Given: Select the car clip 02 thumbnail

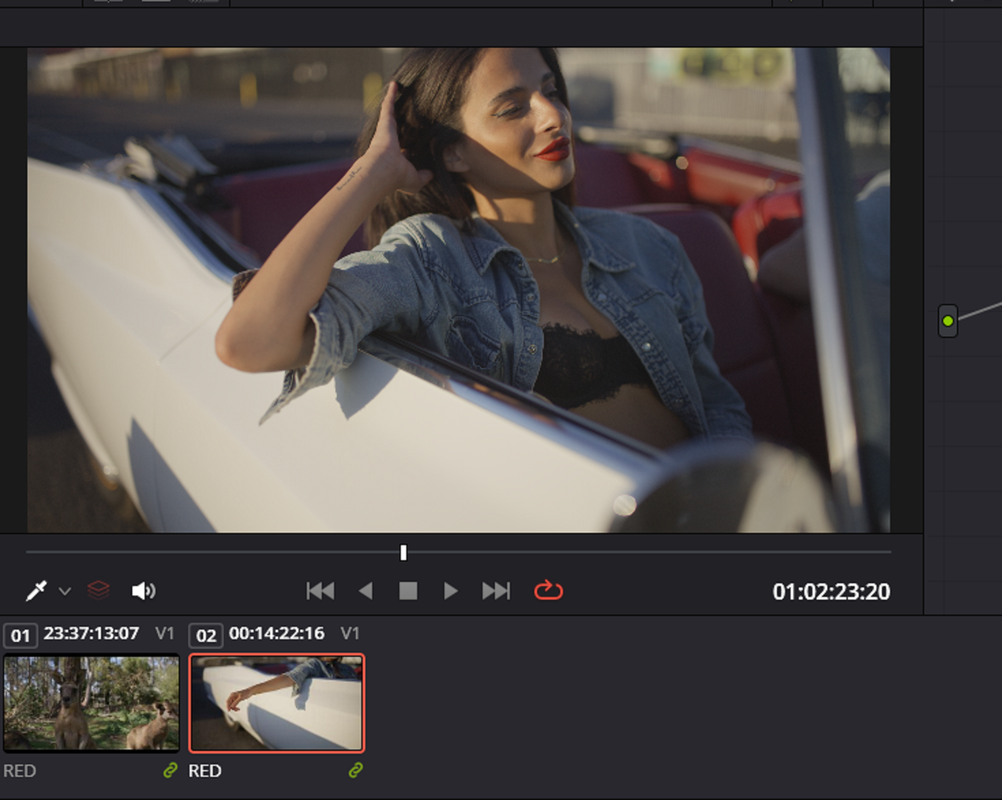Looking at the screenshot, I should coord(277,702).
